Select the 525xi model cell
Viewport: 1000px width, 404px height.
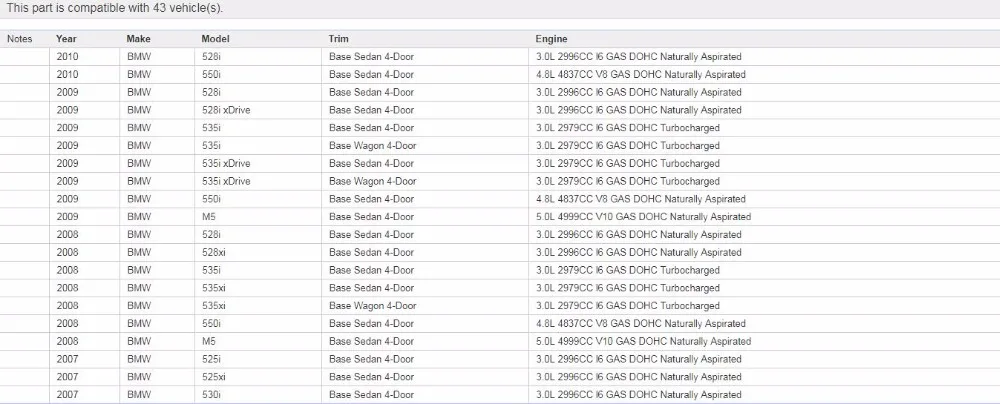pyautogui.click(x=214, y=377)
